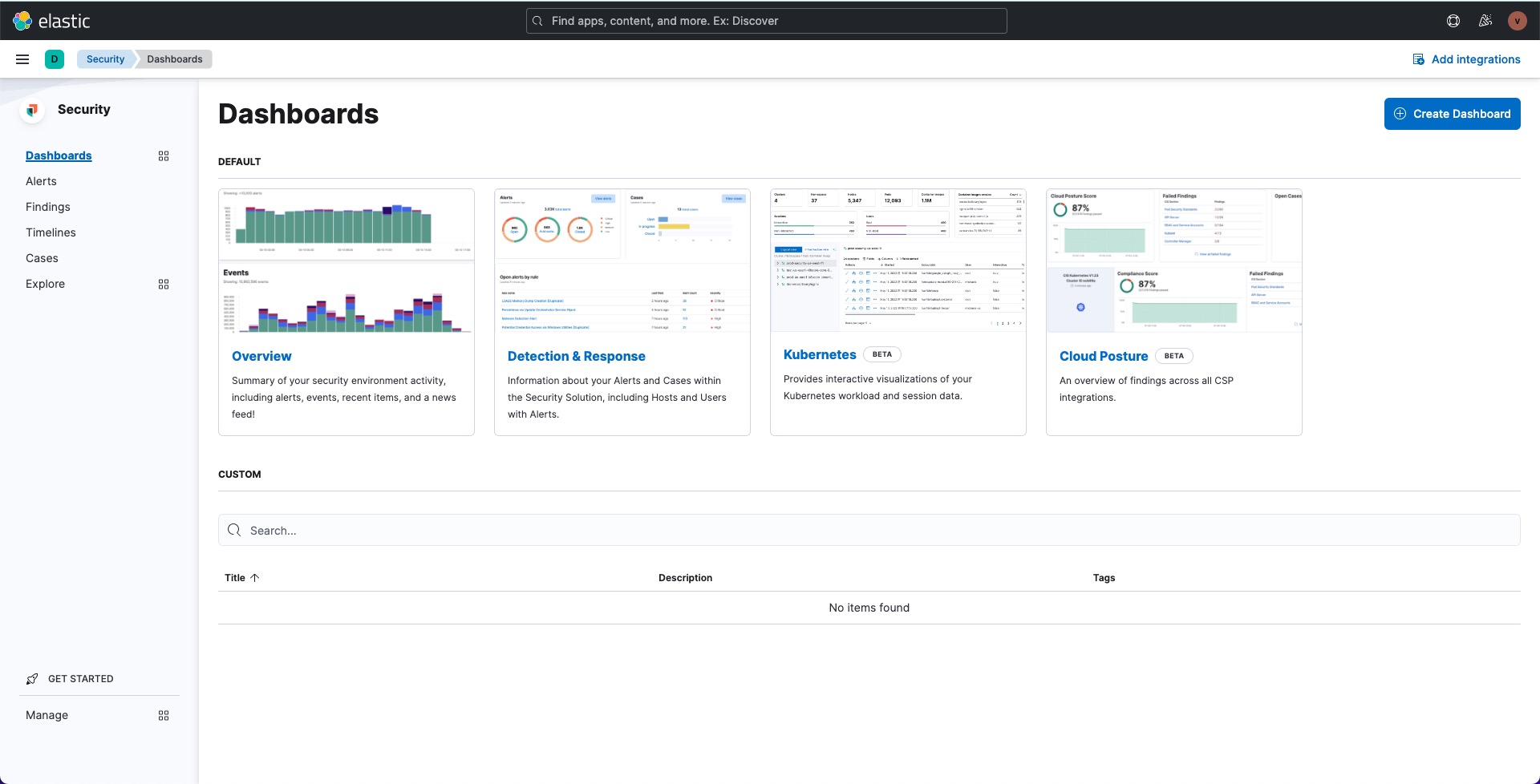
Task: Expand Explore submenu grid icon
Action: pyautogui.click(x=164, y=285)
